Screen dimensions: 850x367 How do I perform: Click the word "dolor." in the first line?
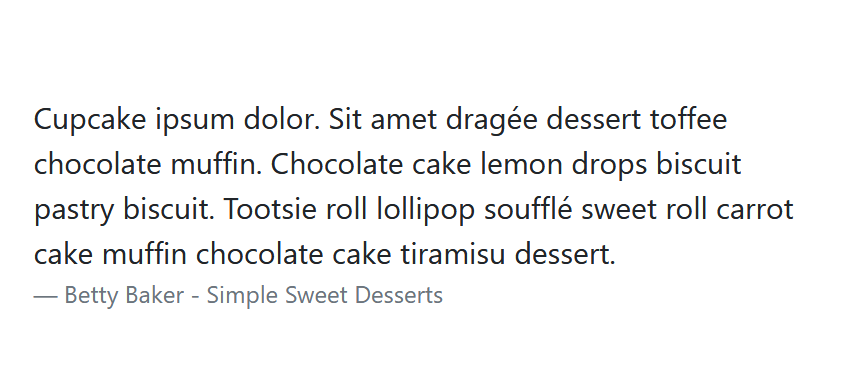tap(281, 119)
